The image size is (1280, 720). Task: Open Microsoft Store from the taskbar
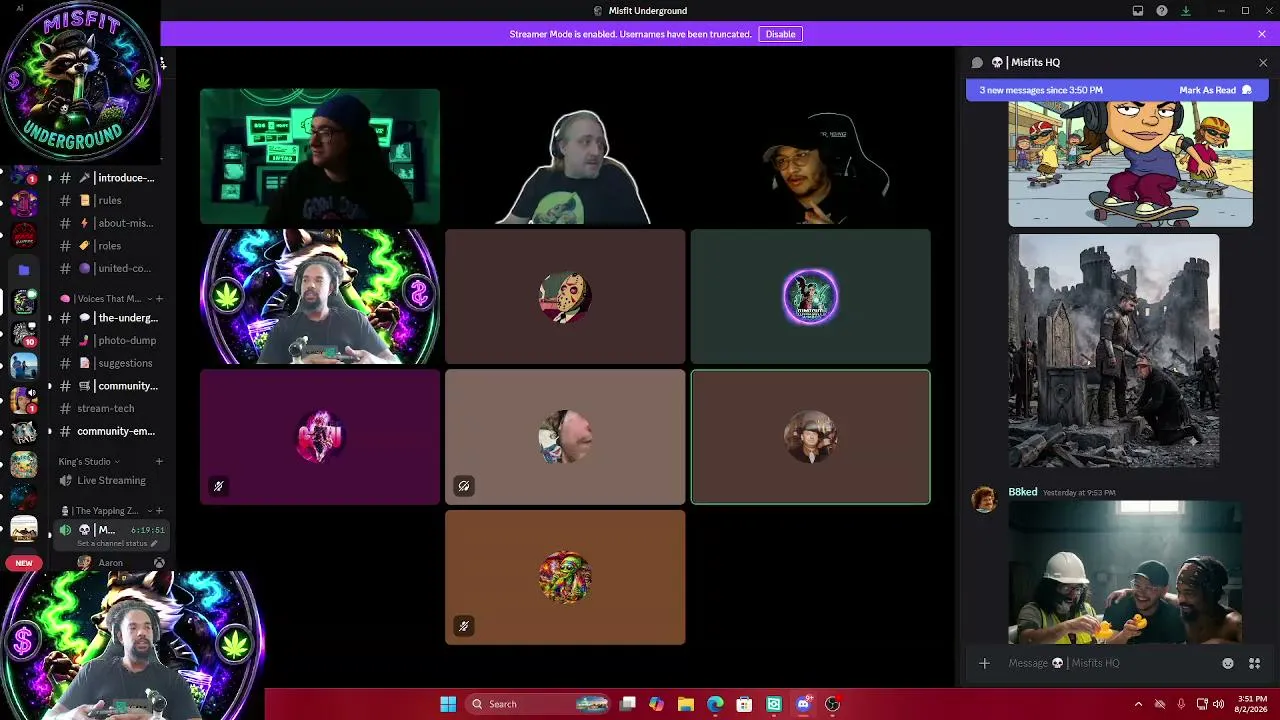pyautogui.click(x=744, y=704)
